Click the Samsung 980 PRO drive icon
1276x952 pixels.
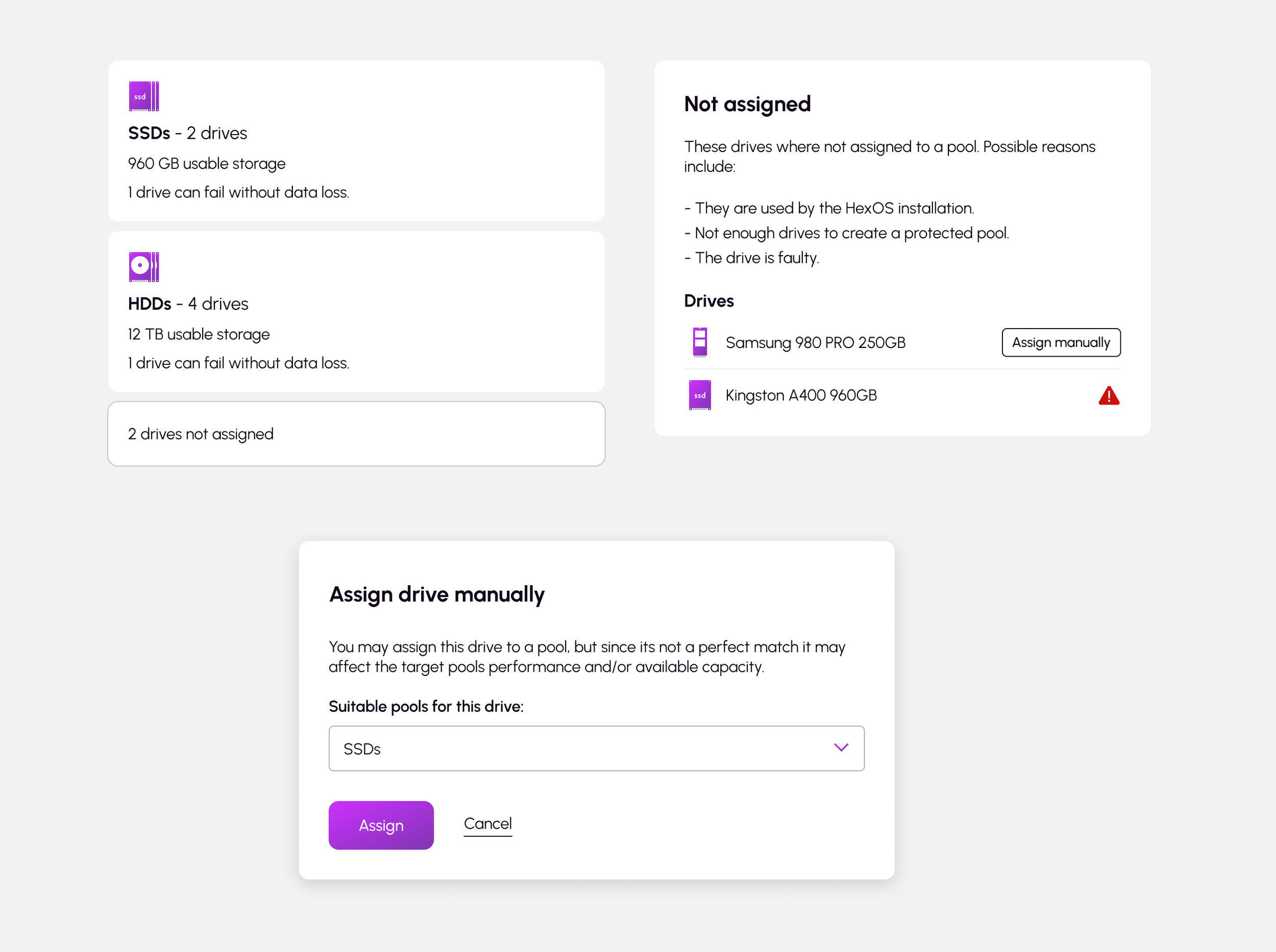(x=699, y=342)
